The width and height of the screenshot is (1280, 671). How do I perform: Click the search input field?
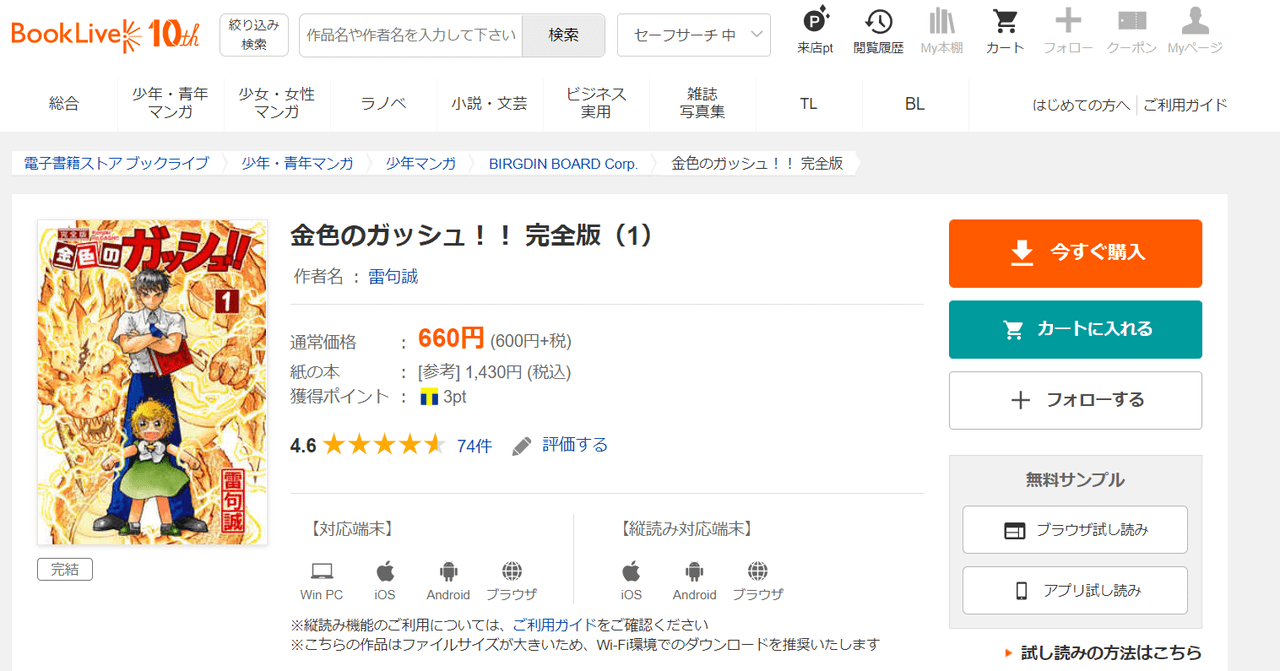click(411, 35)
